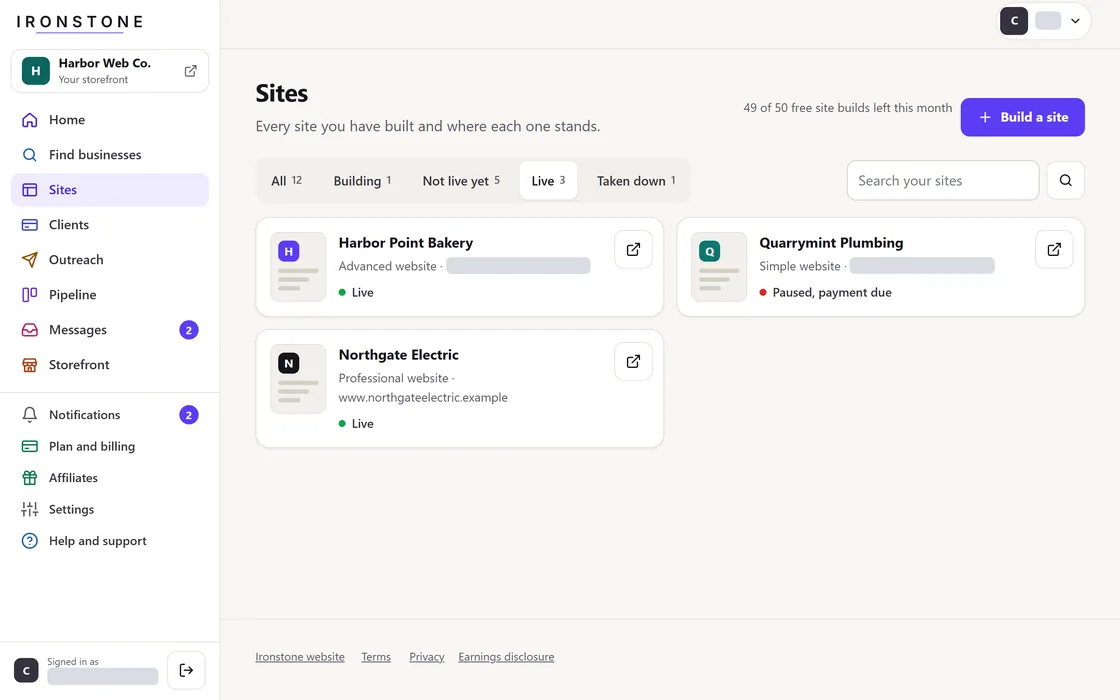Focus the Search your sites field
Screen dimensions: 1120x700
pos(943,180)
